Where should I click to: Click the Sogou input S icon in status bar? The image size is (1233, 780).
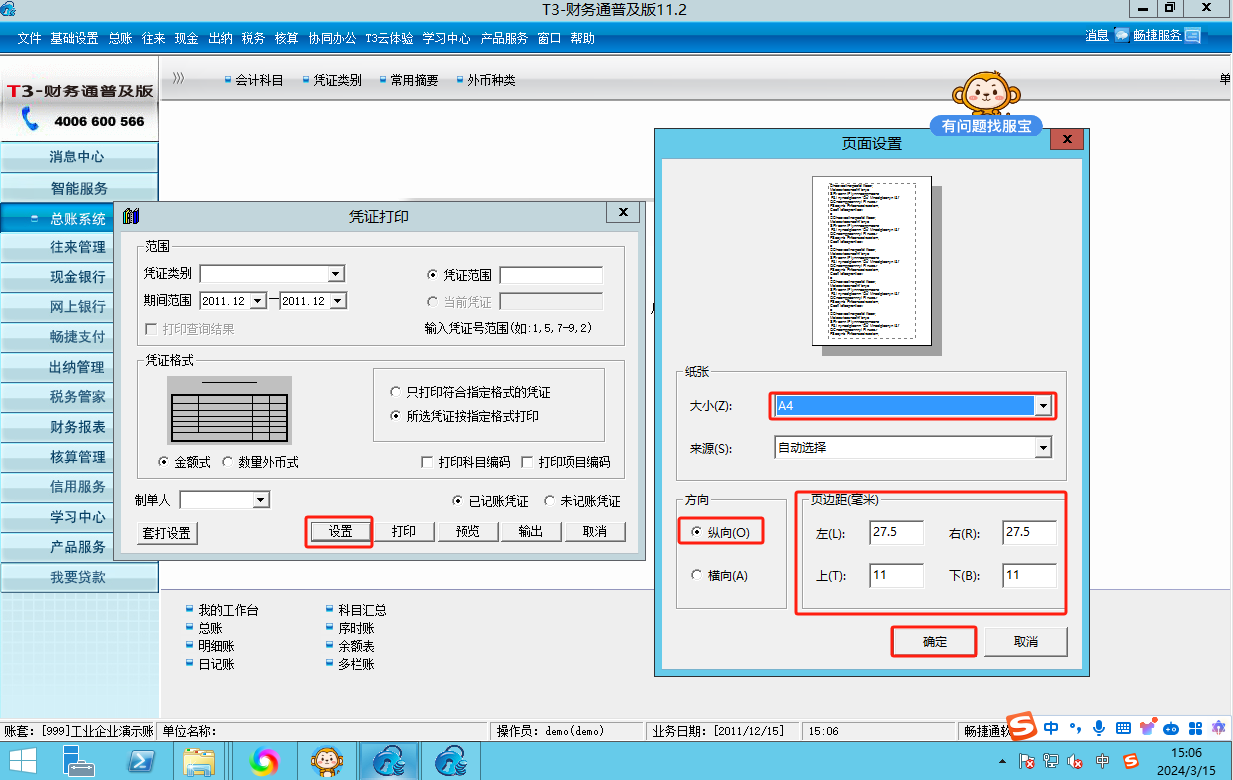[1019, 725]
